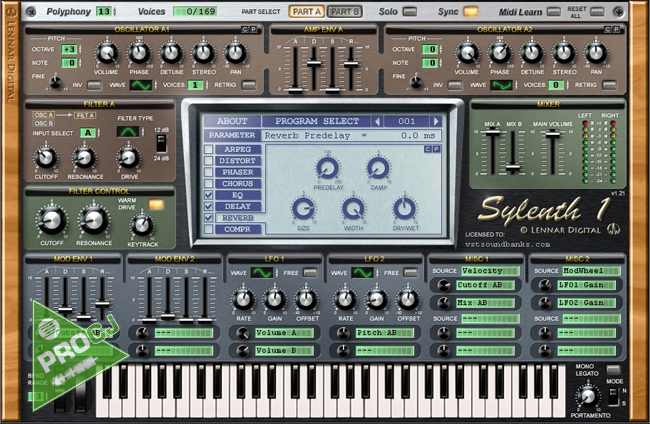Click the Midi Learn button

[554, 12]
